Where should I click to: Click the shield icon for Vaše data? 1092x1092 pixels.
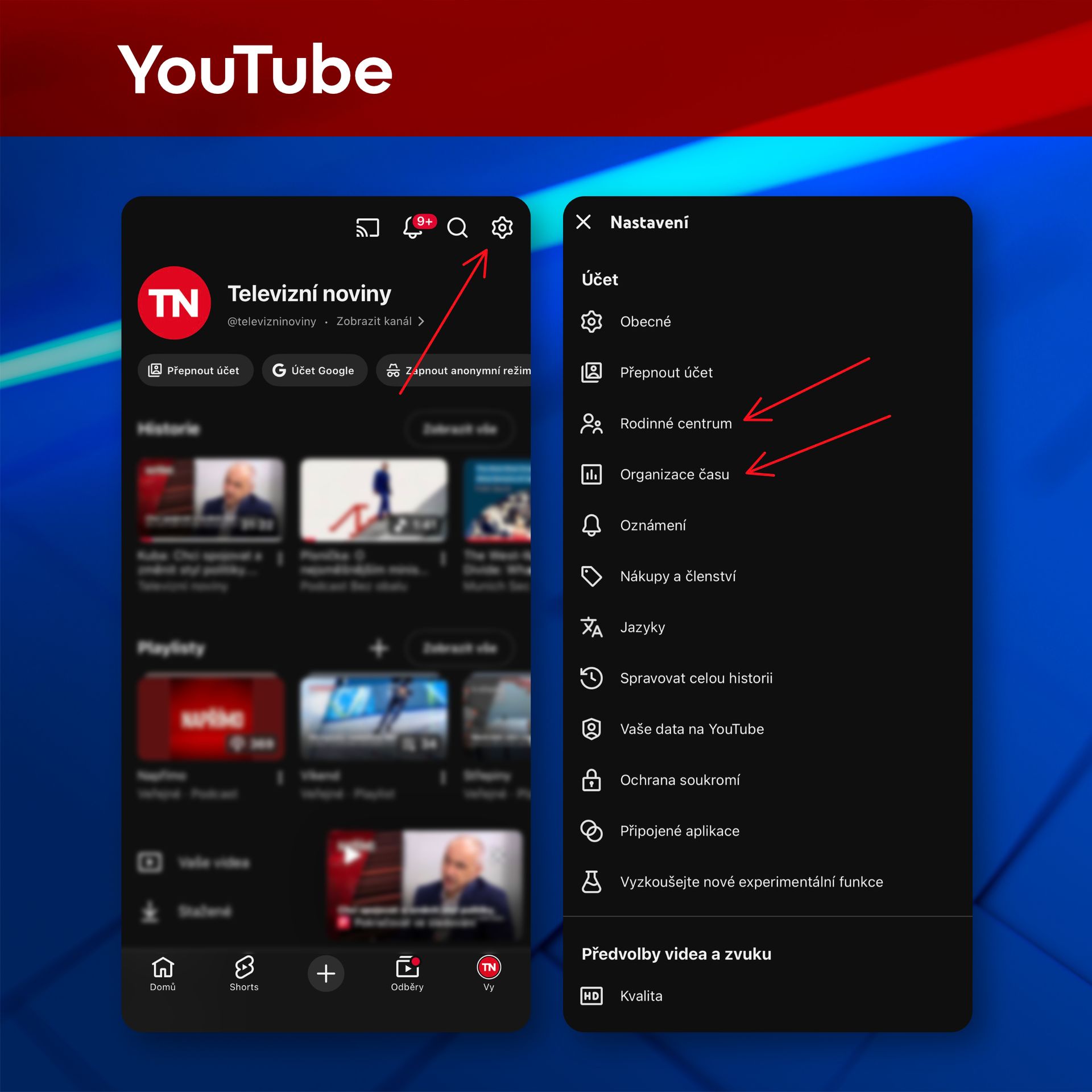click(x=591, y=729)
